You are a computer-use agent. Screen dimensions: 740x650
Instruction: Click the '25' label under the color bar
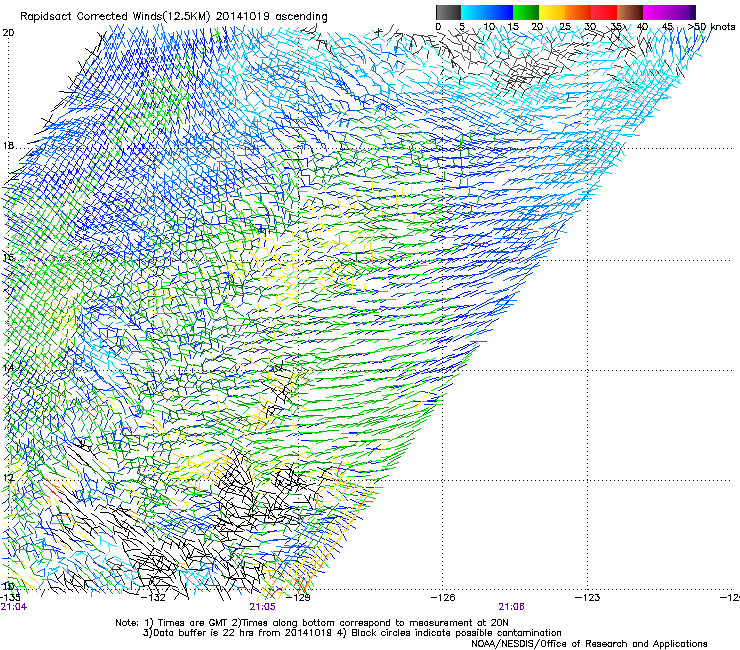tap(564, 27)
